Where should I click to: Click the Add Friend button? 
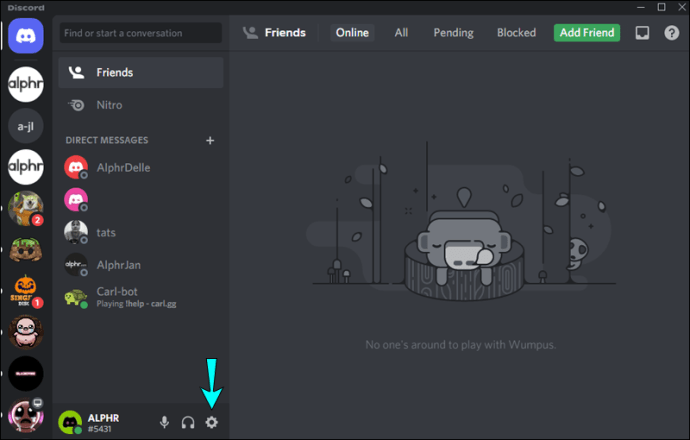pyautogui.click(x=587, y=33)
